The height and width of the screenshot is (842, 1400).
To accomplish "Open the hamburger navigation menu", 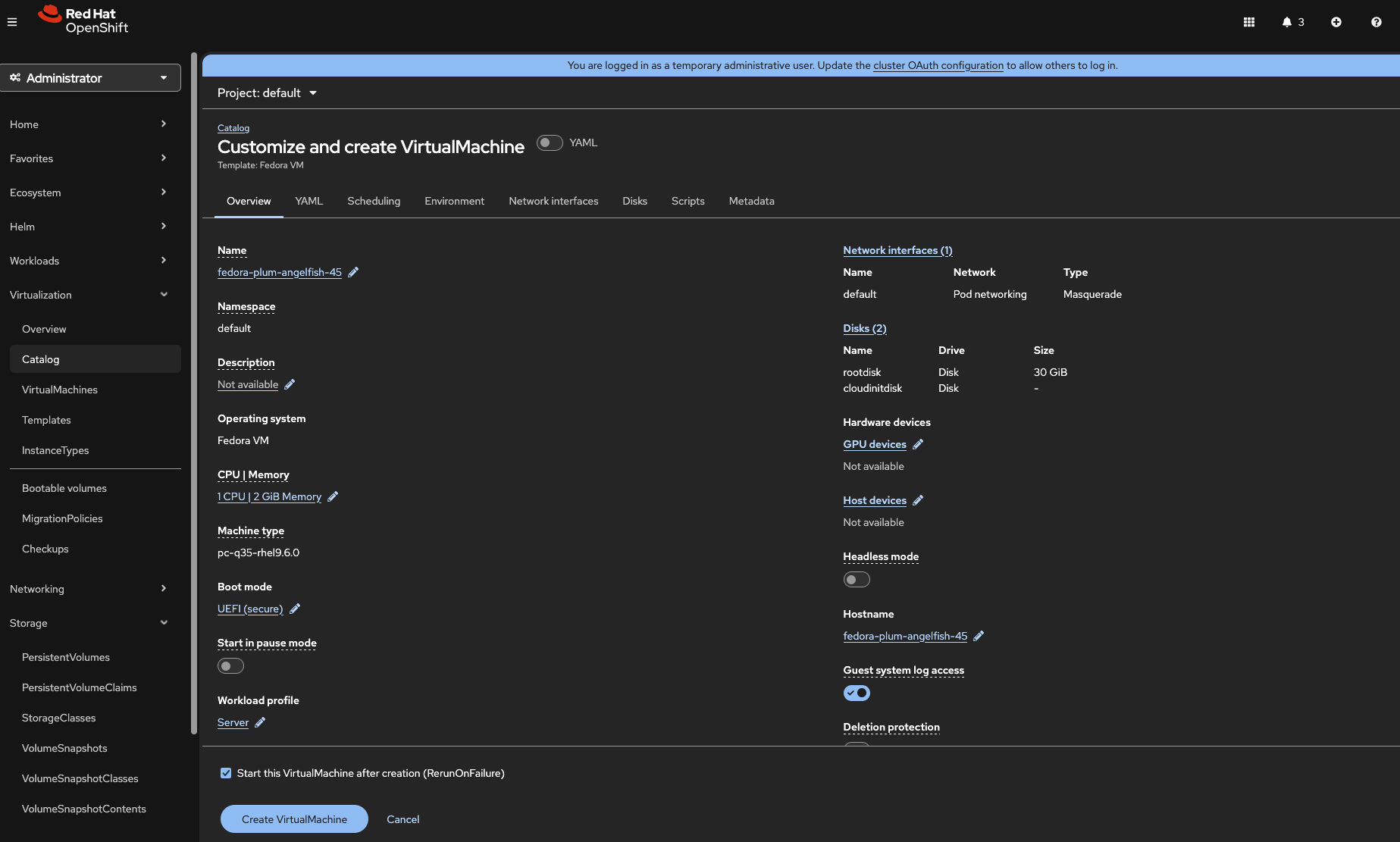I will point(12,22).
